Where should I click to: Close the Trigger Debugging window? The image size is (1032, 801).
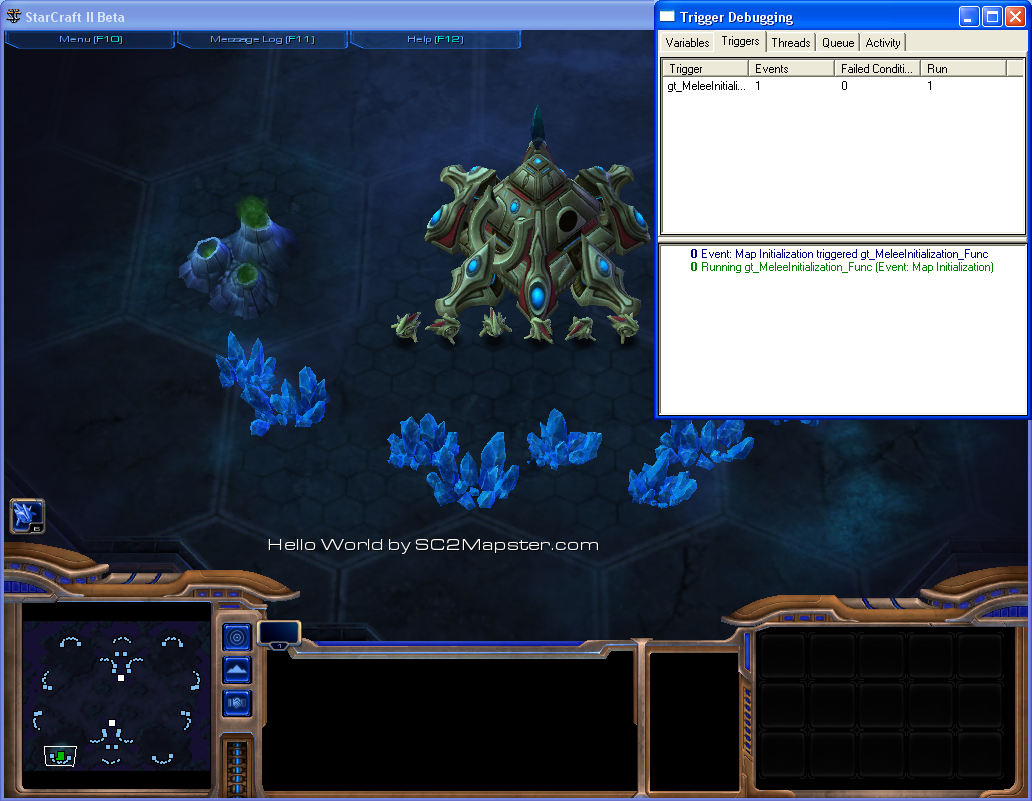pos(1016,16)
